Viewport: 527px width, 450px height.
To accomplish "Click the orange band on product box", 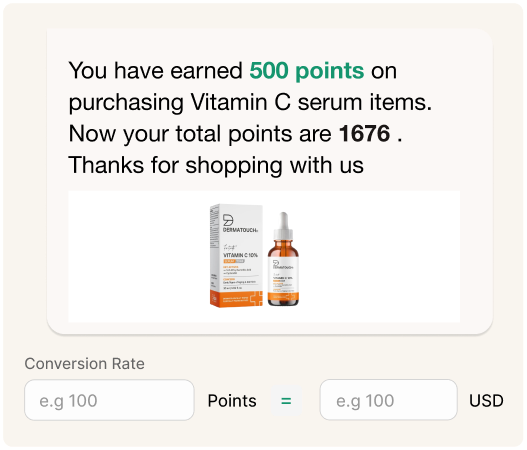I will 236,298.
